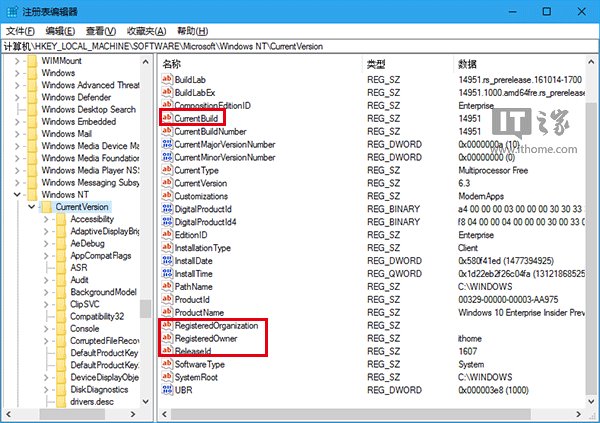Select the Compatibility32 subkey
The height and width of the screenshot is (423, 600).
(x=97, y=316)
